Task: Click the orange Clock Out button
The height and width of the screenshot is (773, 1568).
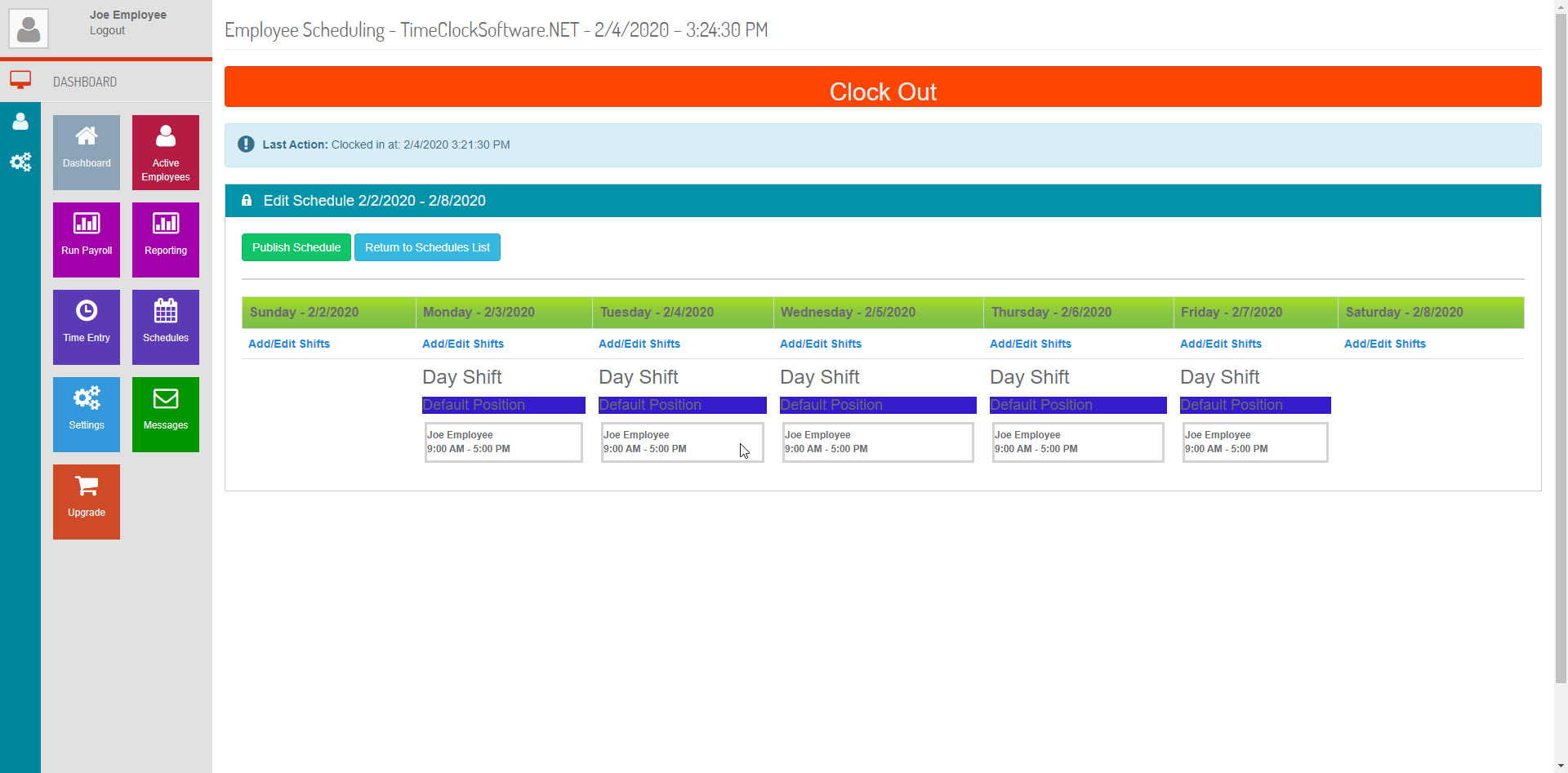Action: point(882,91)
